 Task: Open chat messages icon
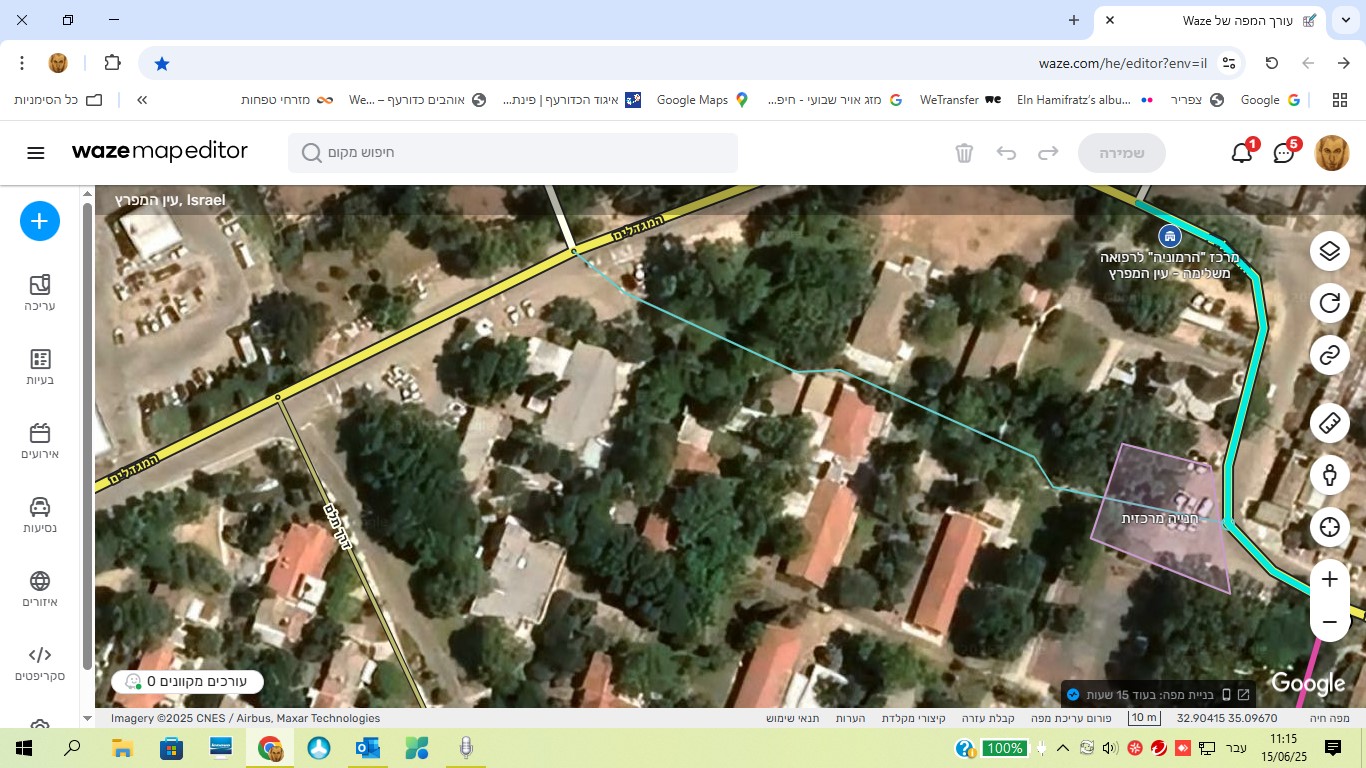(x=1284, y=153)
